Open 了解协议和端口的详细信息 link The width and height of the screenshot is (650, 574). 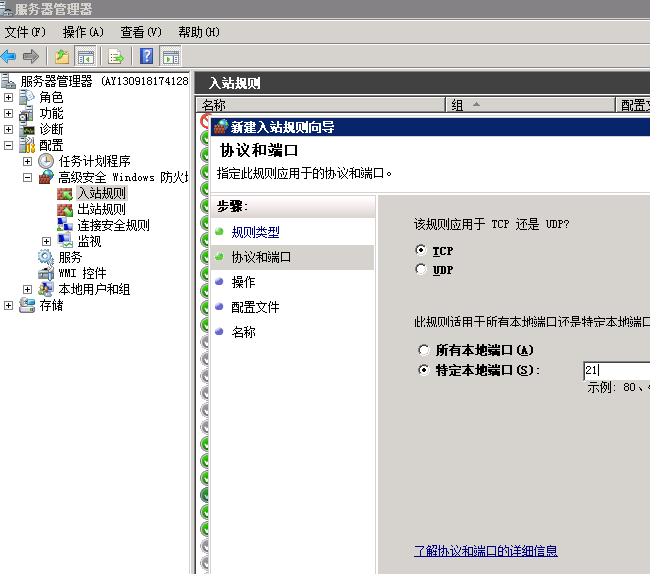(x=485, y=551)
